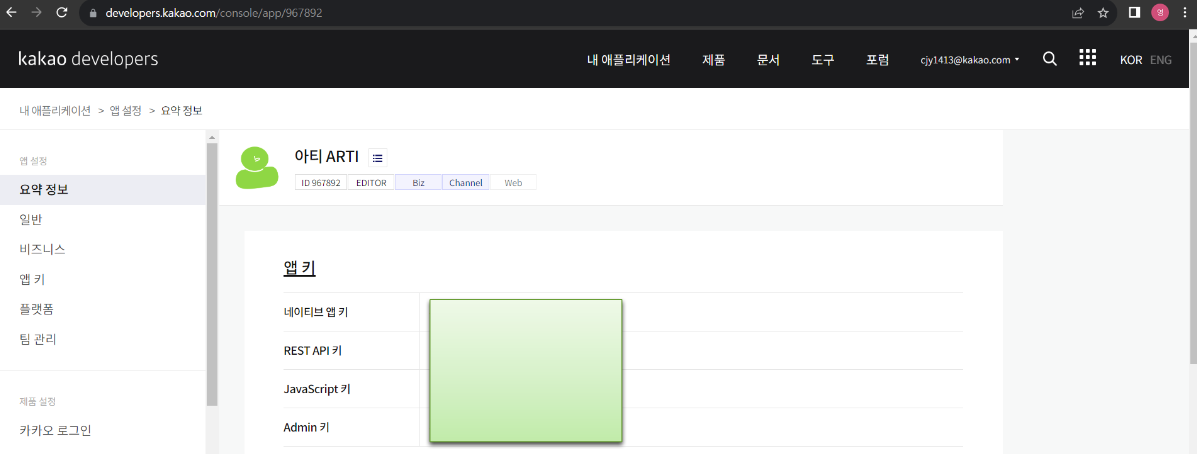
Task: Click the sidebar scrollbar thumb
Action: [212, 274]
